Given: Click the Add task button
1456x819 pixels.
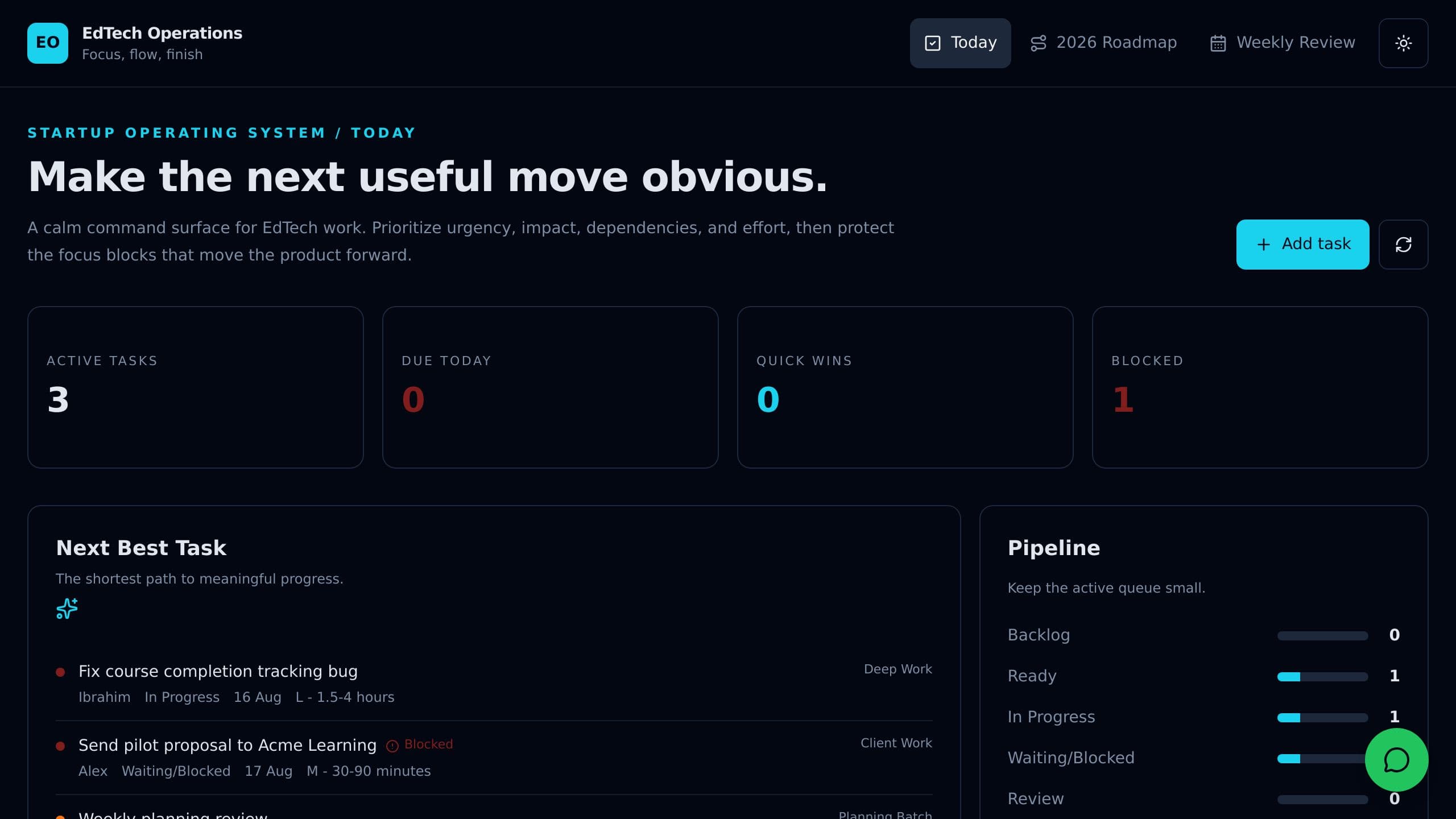Looking at the screenshot, I should tap(1302, 245).
